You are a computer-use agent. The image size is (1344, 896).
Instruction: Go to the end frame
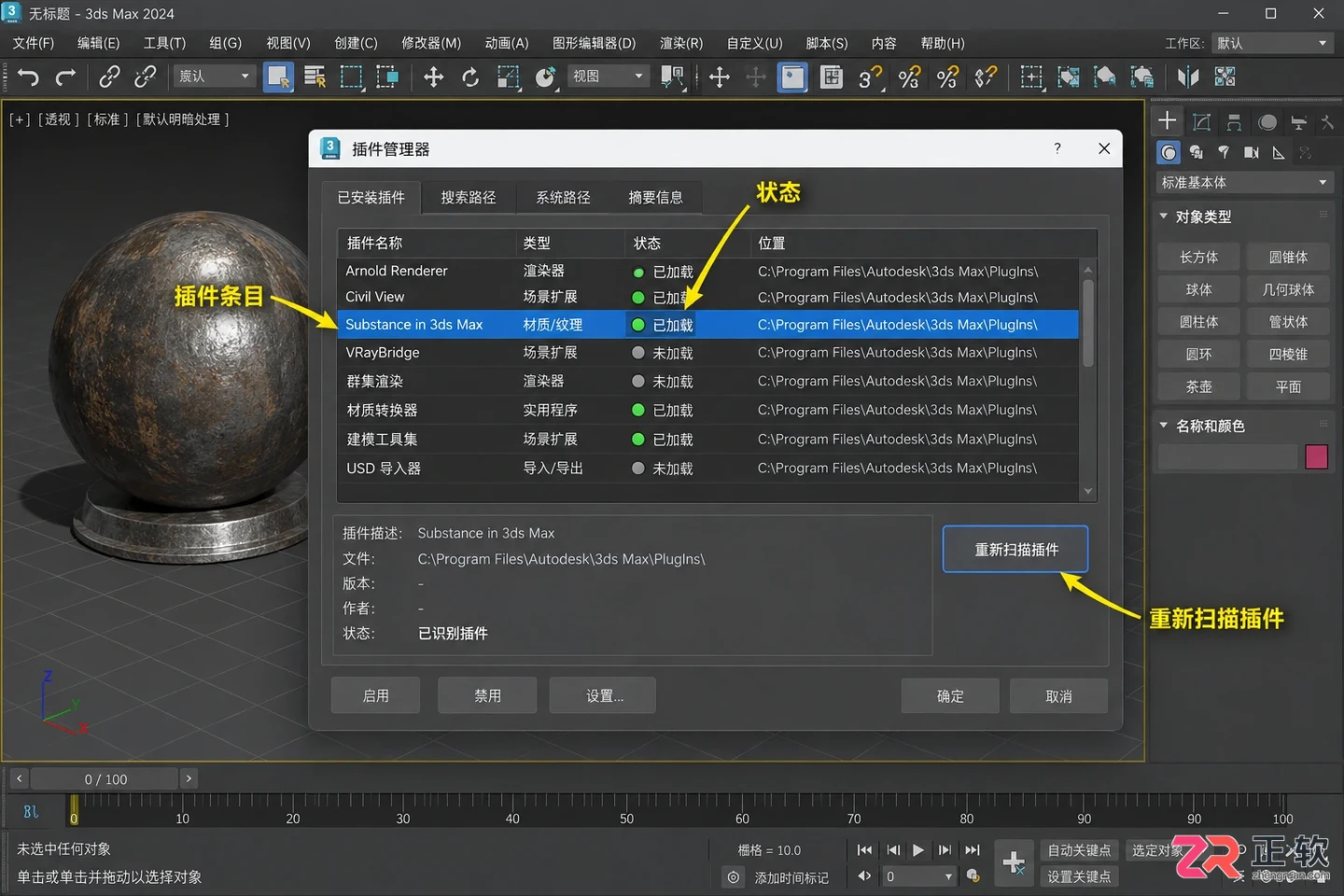click(x=973, y=850)
